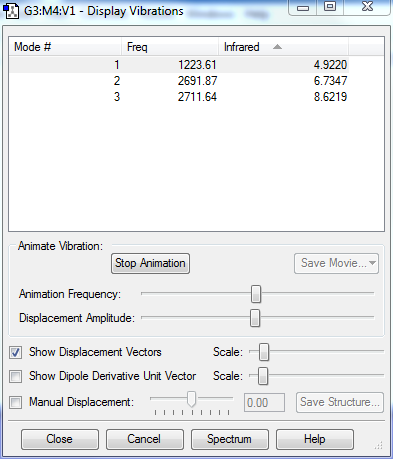
Task: Open the Spectrum view
Action: (230, 439)
